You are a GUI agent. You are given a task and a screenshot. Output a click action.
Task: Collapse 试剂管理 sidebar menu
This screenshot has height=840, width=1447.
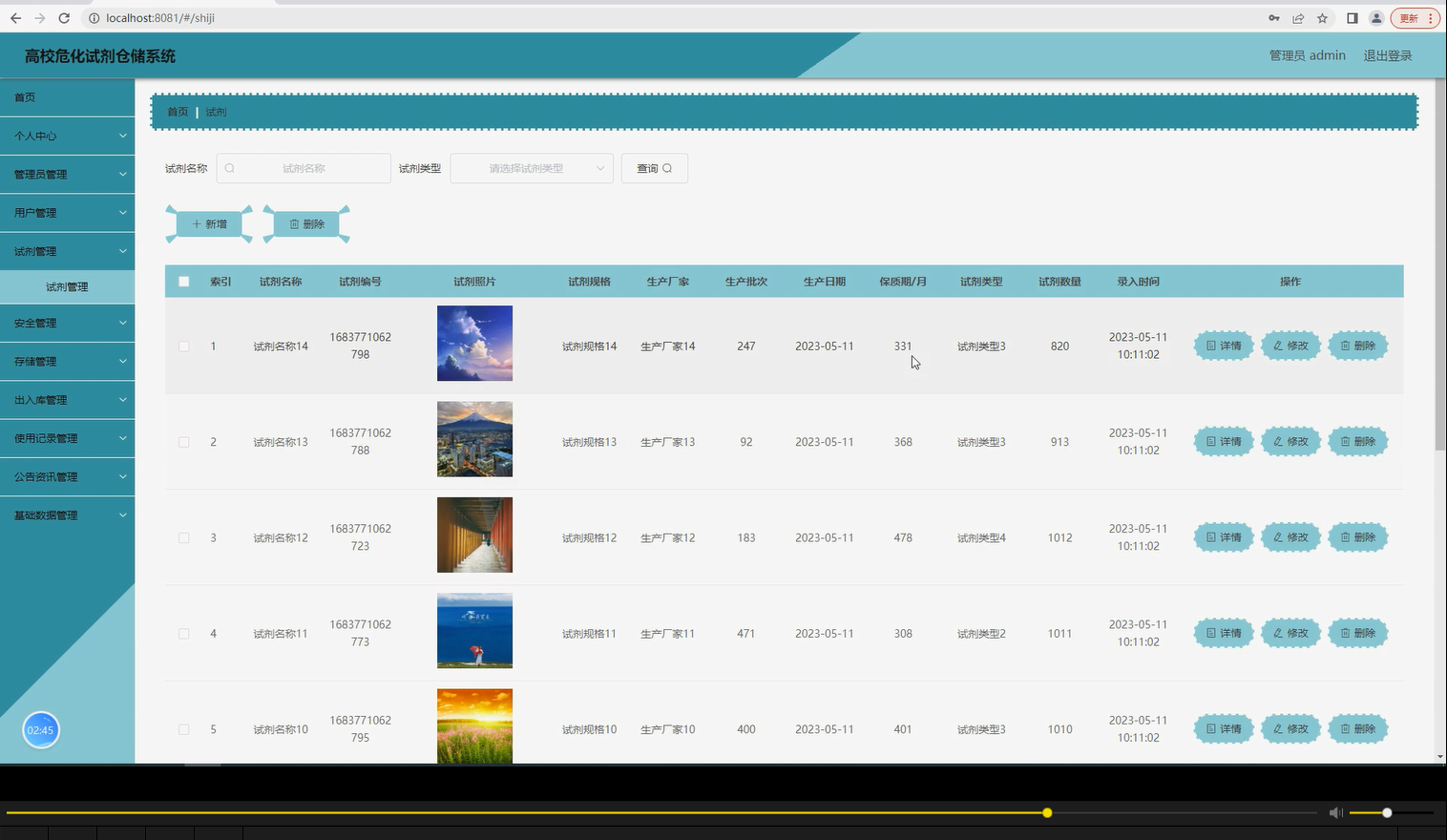[67, 251]
